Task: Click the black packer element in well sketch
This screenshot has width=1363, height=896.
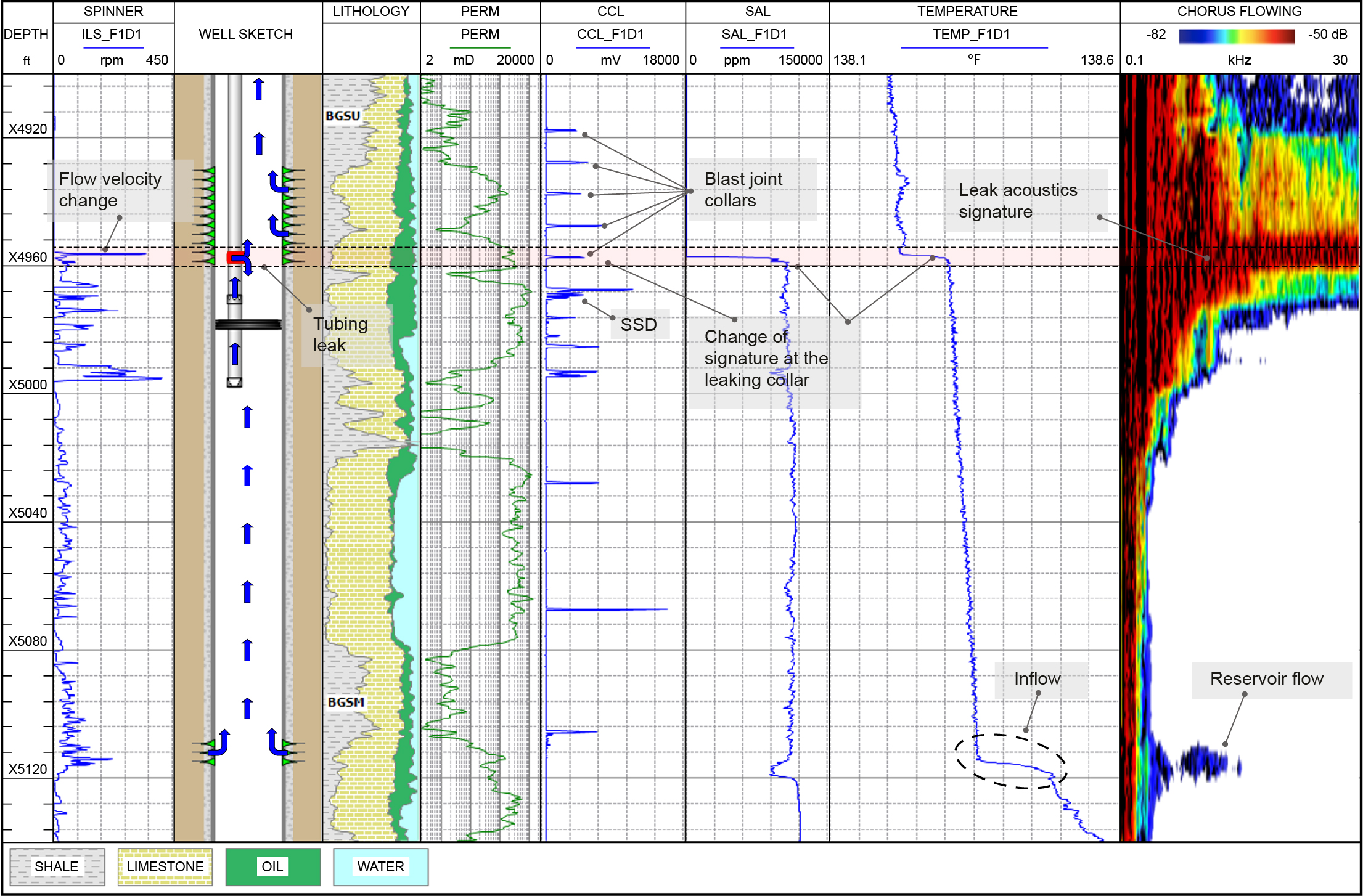Action: (x=248, y=324)
